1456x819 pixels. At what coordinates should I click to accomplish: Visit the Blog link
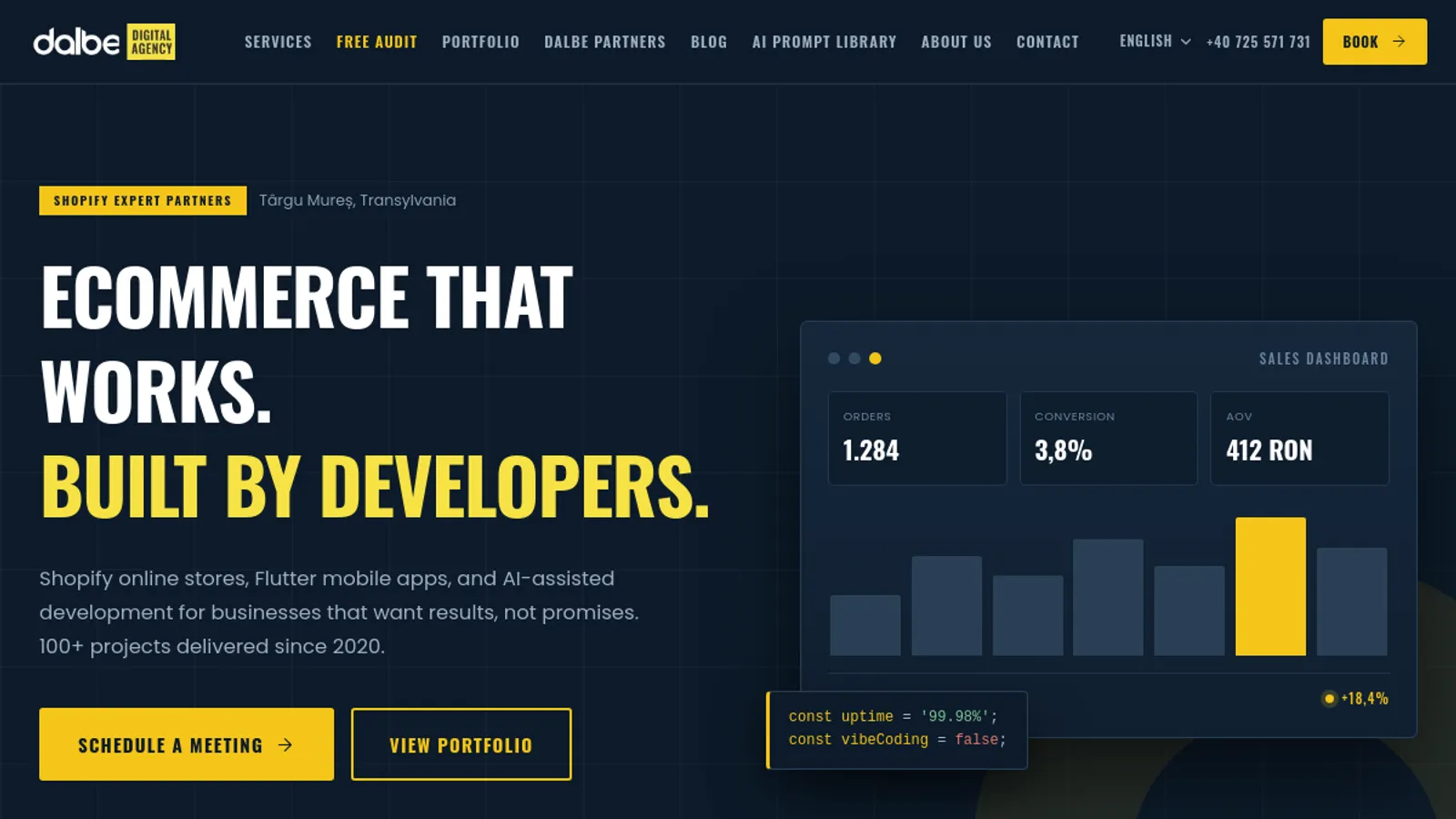[709, 42]
